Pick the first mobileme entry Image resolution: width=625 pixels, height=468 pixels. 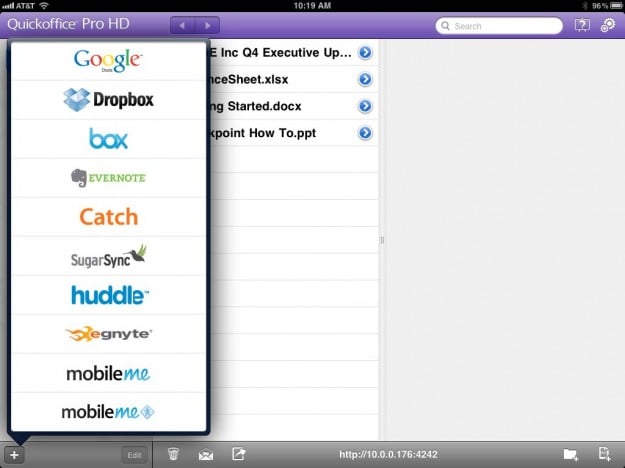[x=108, y=373]
